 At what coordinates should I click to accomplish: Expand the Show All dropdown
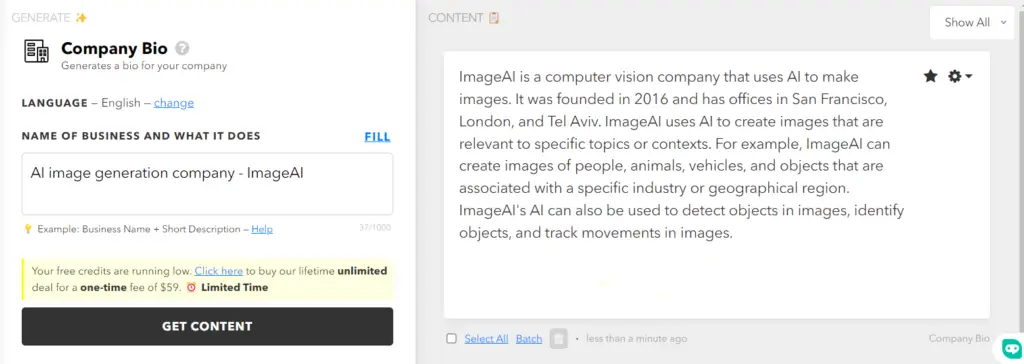point(972,22)
